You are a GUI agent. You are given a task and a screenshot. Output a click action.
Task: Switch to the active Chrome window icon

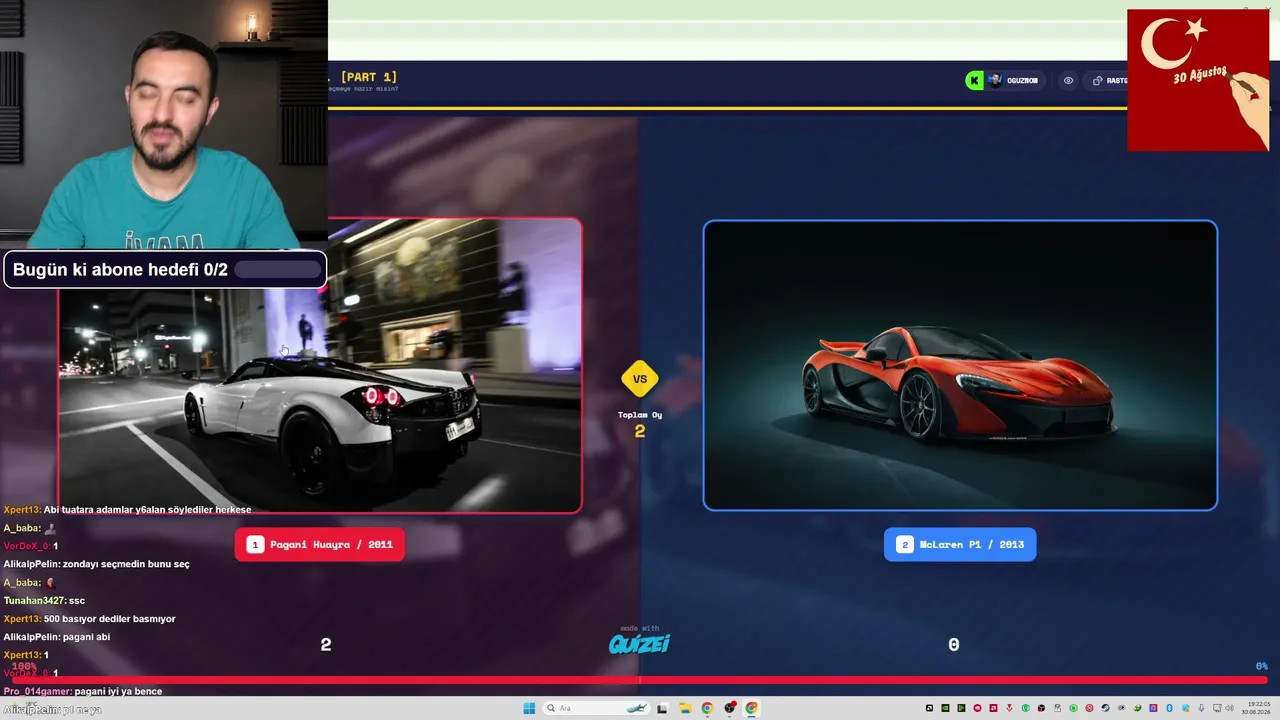pyautogui.click(x=752, y=709)
